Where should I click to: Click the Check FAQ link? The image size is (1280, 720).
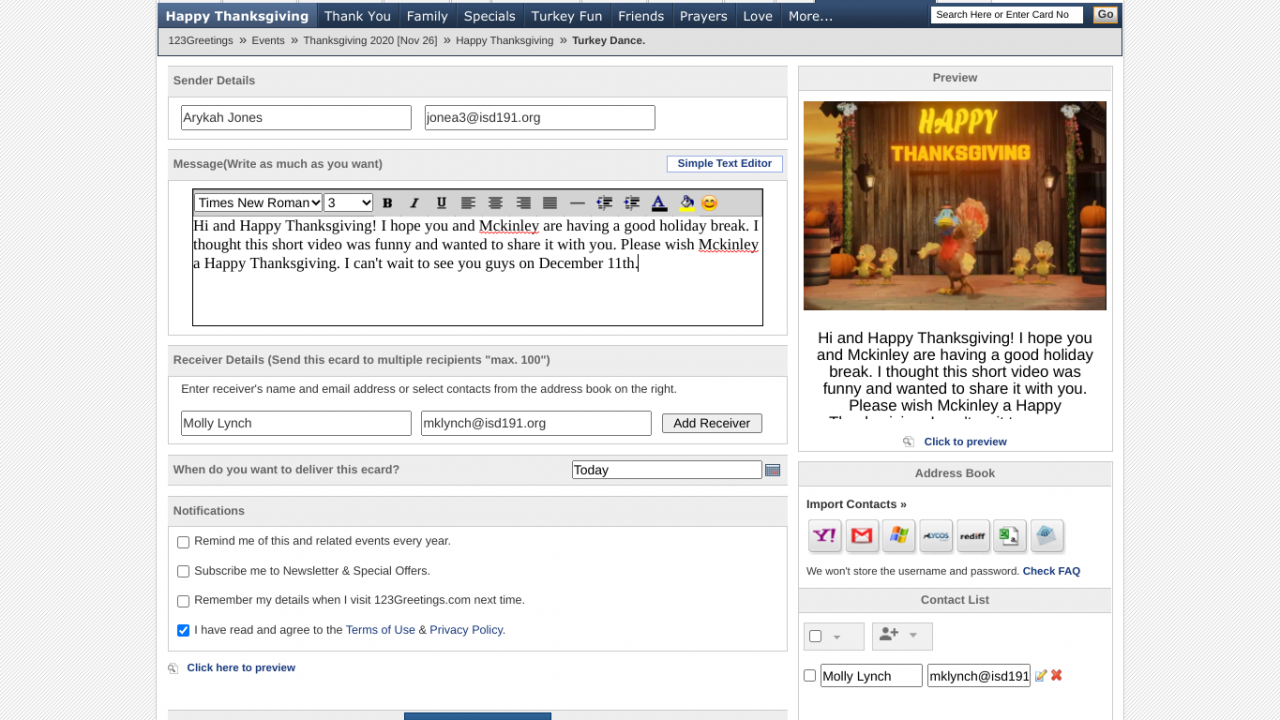tap(1051, 571)
